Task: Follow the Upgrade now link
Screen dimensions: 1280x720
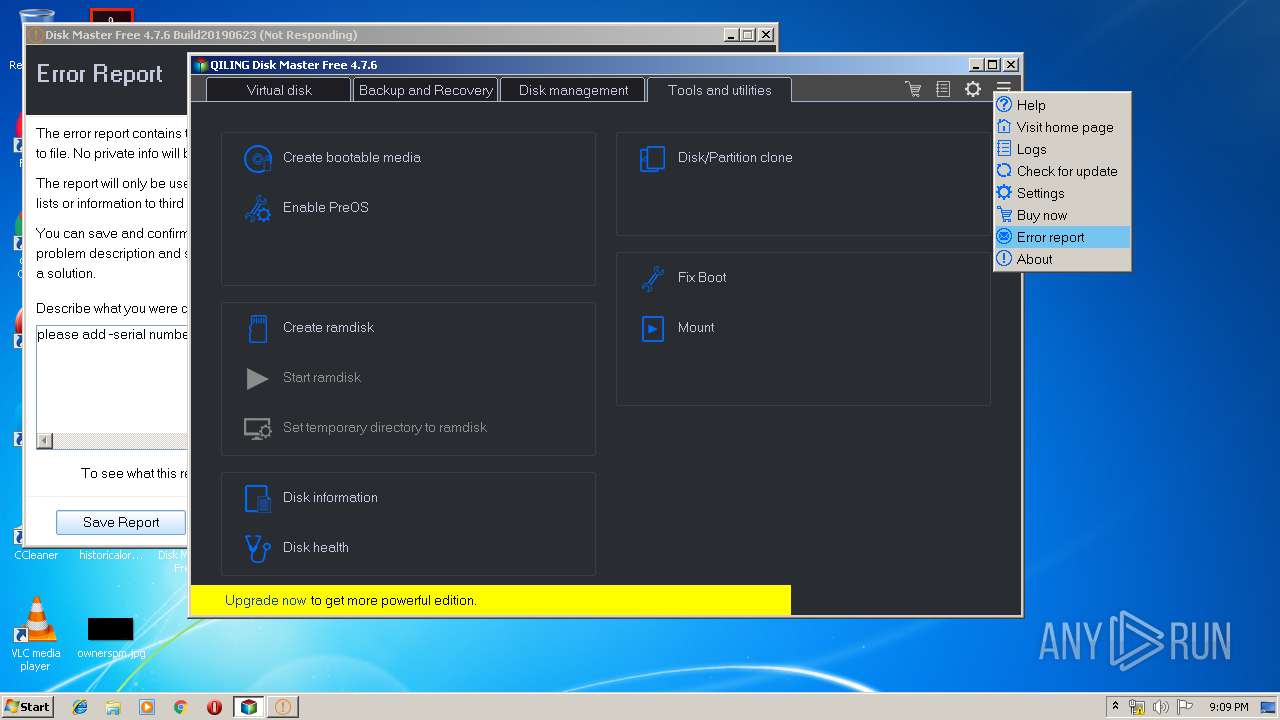Action: (x=265, y=601)
